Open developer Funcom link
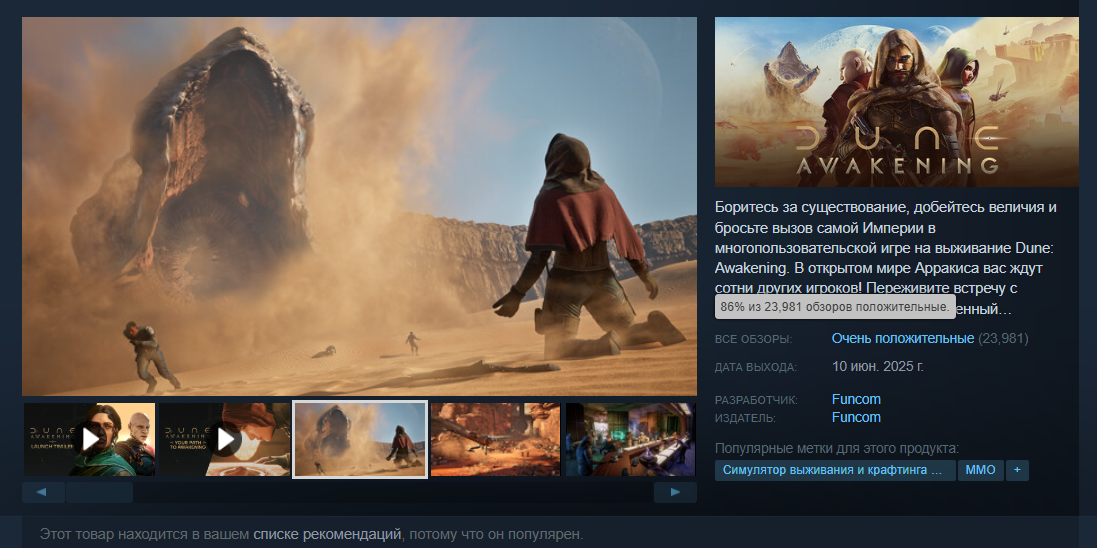The height and width of the screenshot is (548, 1097). [x=856, y=400]
